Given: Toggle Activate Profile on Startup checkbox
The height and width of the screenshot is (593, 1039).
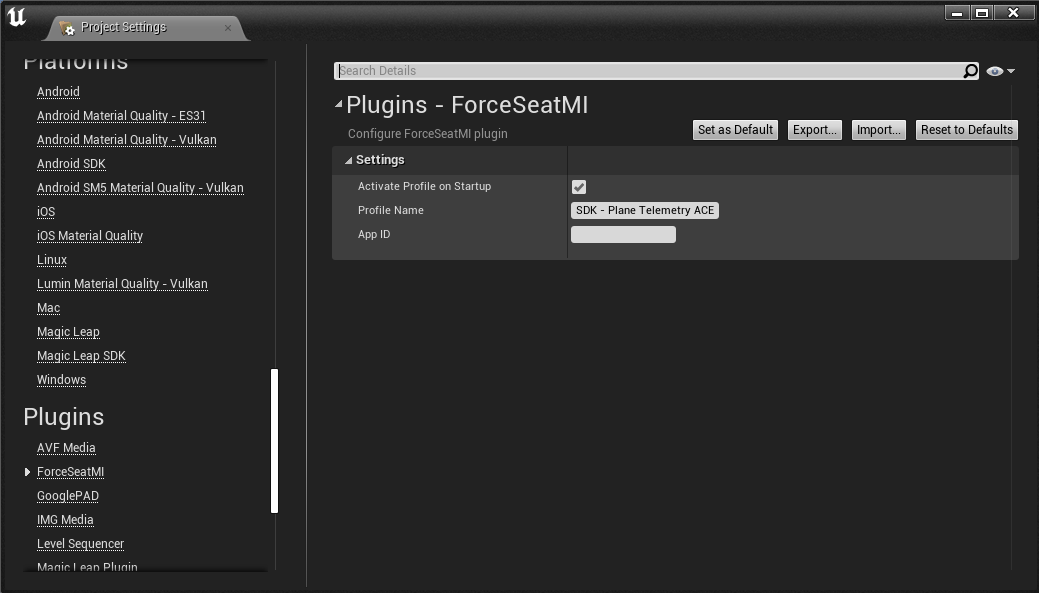Looking at the screenshot, I should (578, 187).
